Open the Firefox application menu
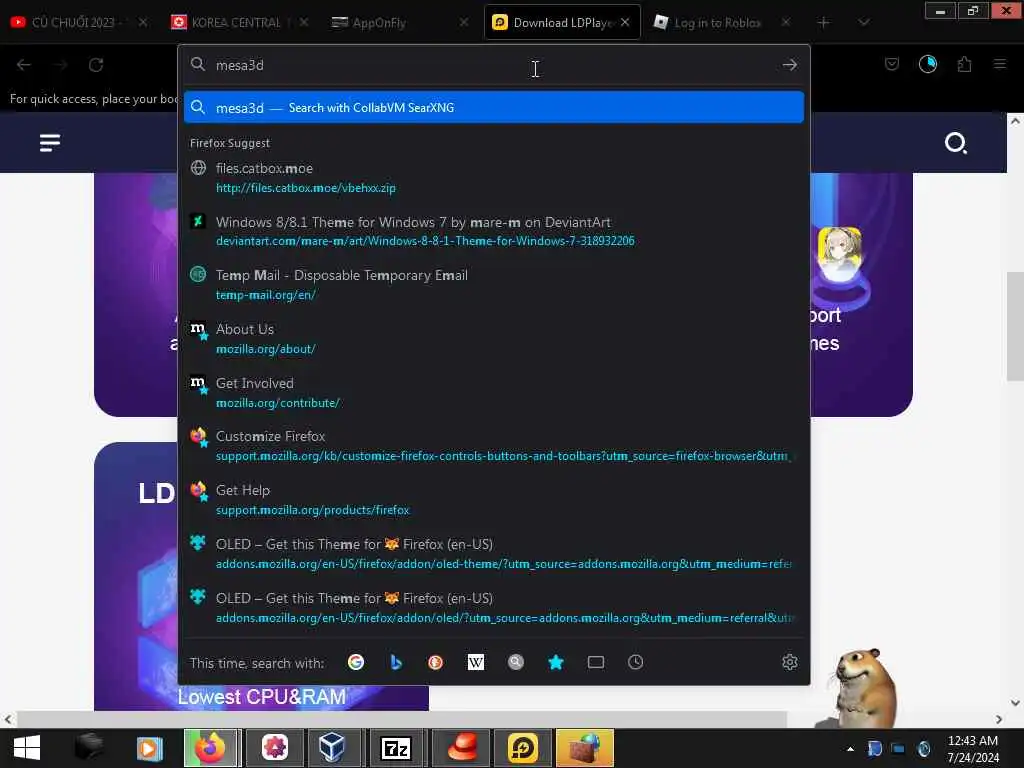1024x768 pixels. 1000,64
